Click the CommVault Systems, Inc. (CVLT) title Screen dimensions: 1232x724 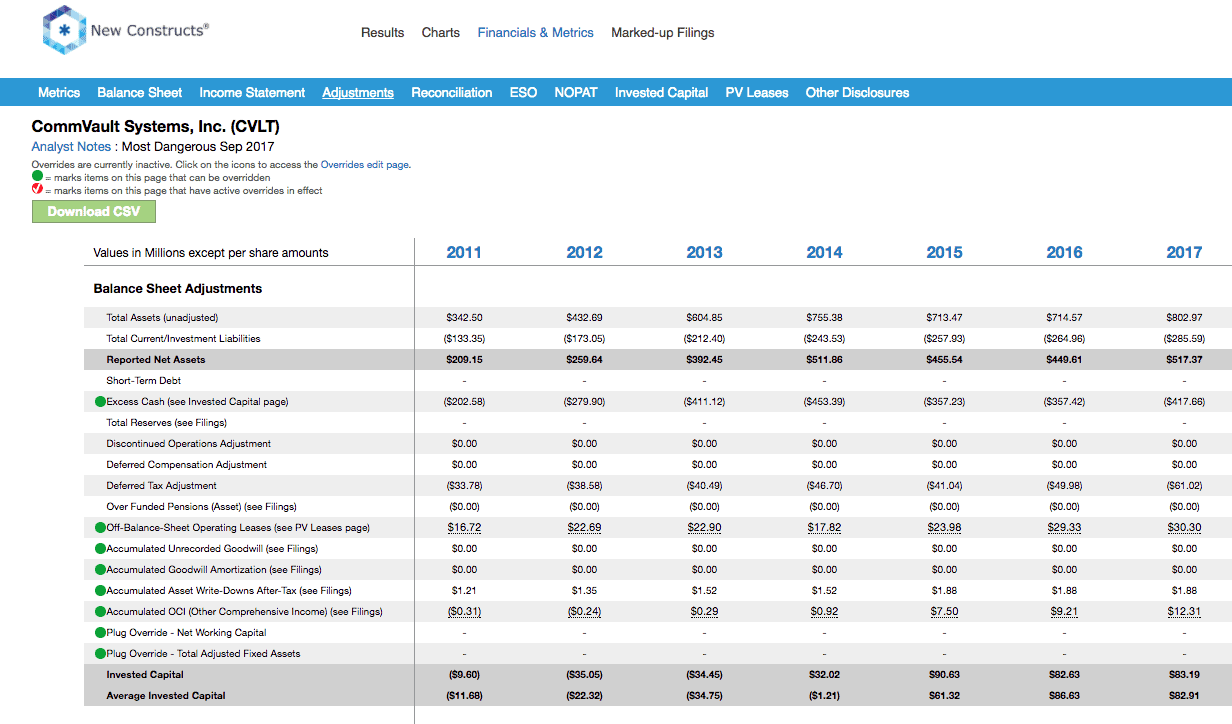click(x=156, y=127)
